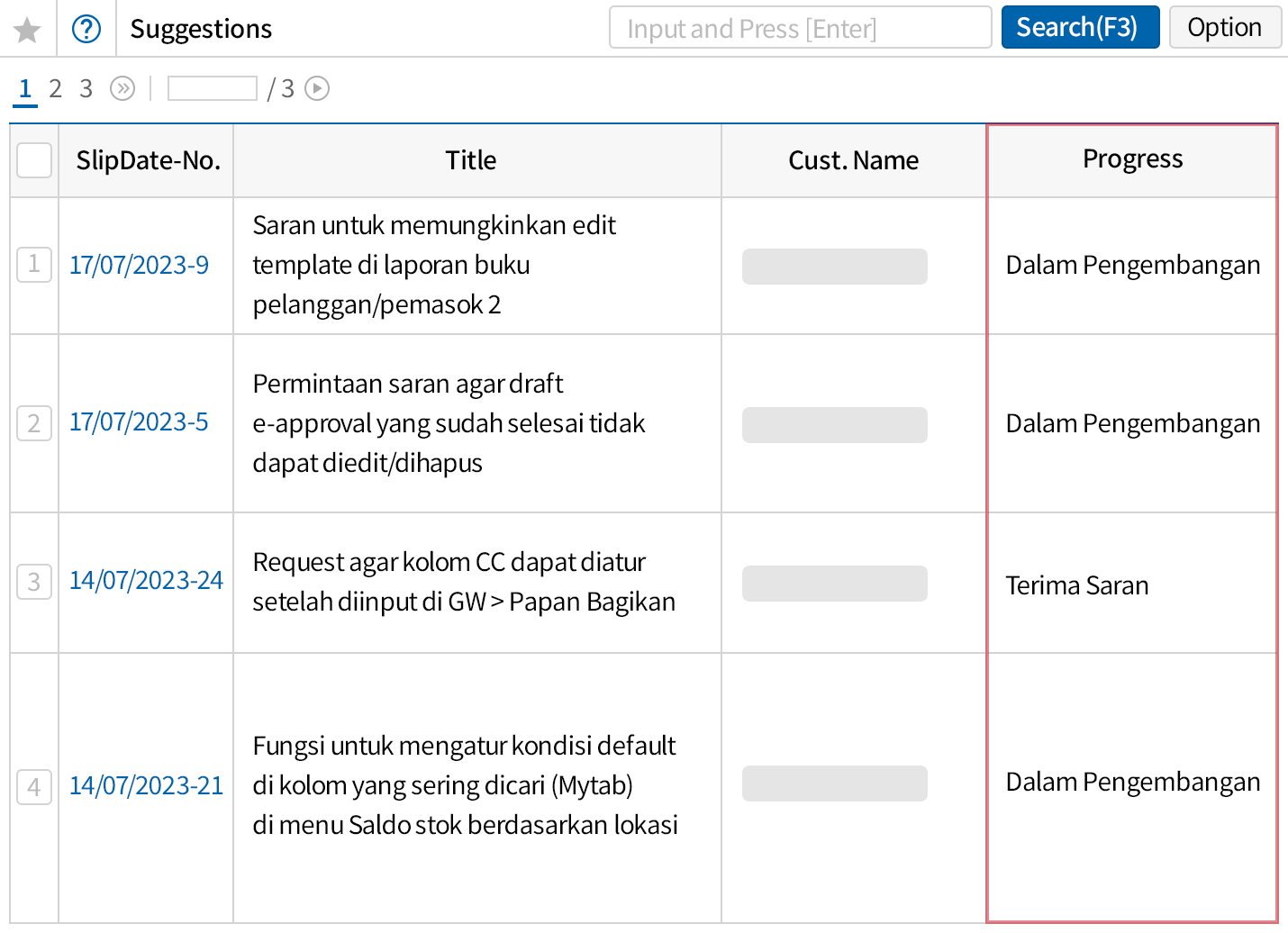
Task: Click the page number input box
Action: coord(213,88)
